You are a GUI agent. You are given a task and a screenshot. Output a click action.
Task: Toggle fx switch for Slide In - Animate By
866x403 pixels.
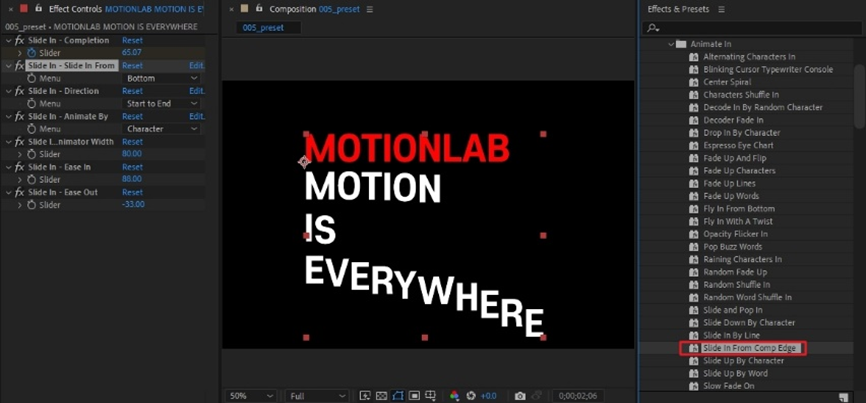[x=19, y=116]
